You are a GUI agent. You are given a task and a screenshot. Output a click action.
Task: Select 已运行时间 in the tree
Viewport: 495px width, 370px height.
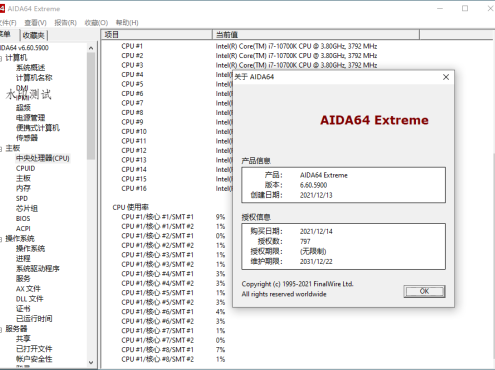pos(34,319)
